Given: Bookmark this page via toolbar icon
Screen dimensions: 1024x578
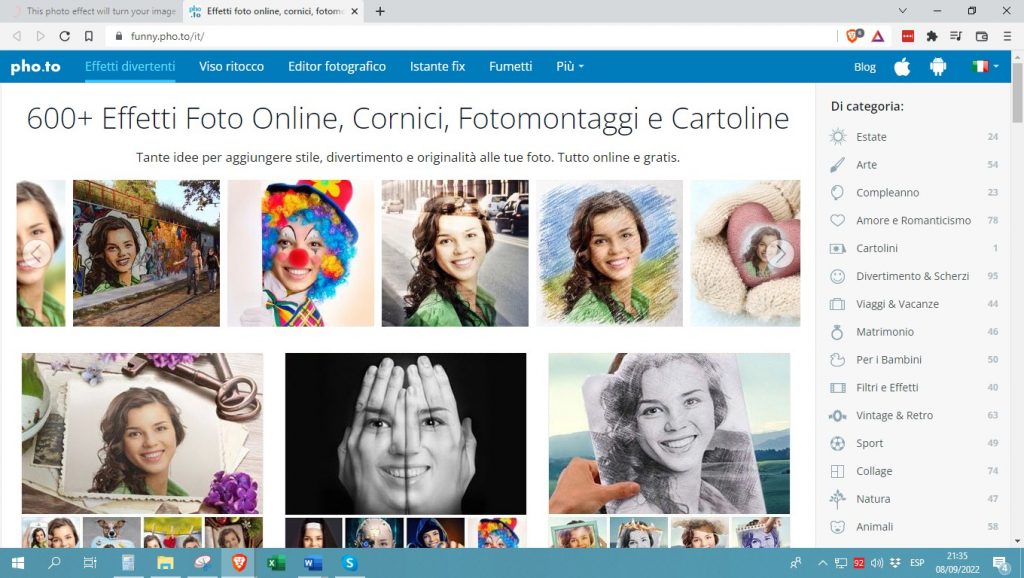Looking at the screenshot, I should (89, 36).
